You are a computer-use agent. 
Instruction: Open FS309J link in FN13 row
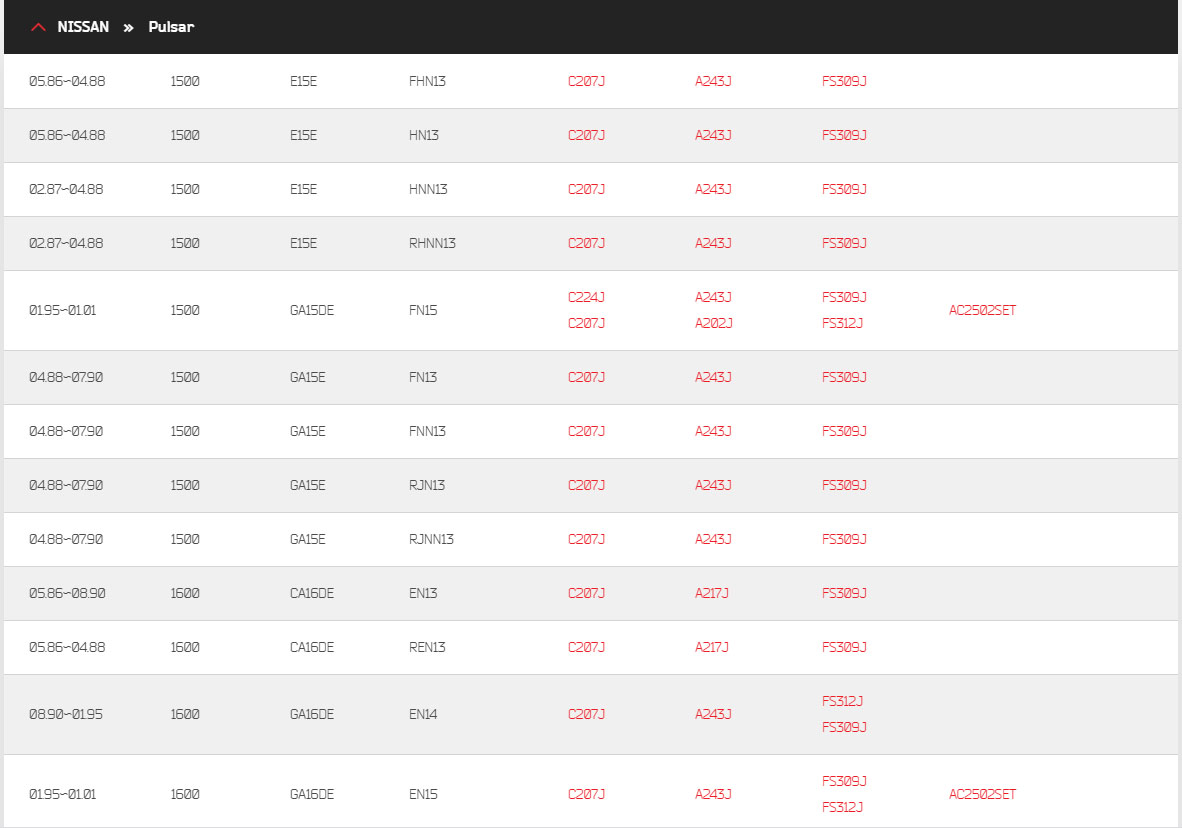[x=844, y=377]
